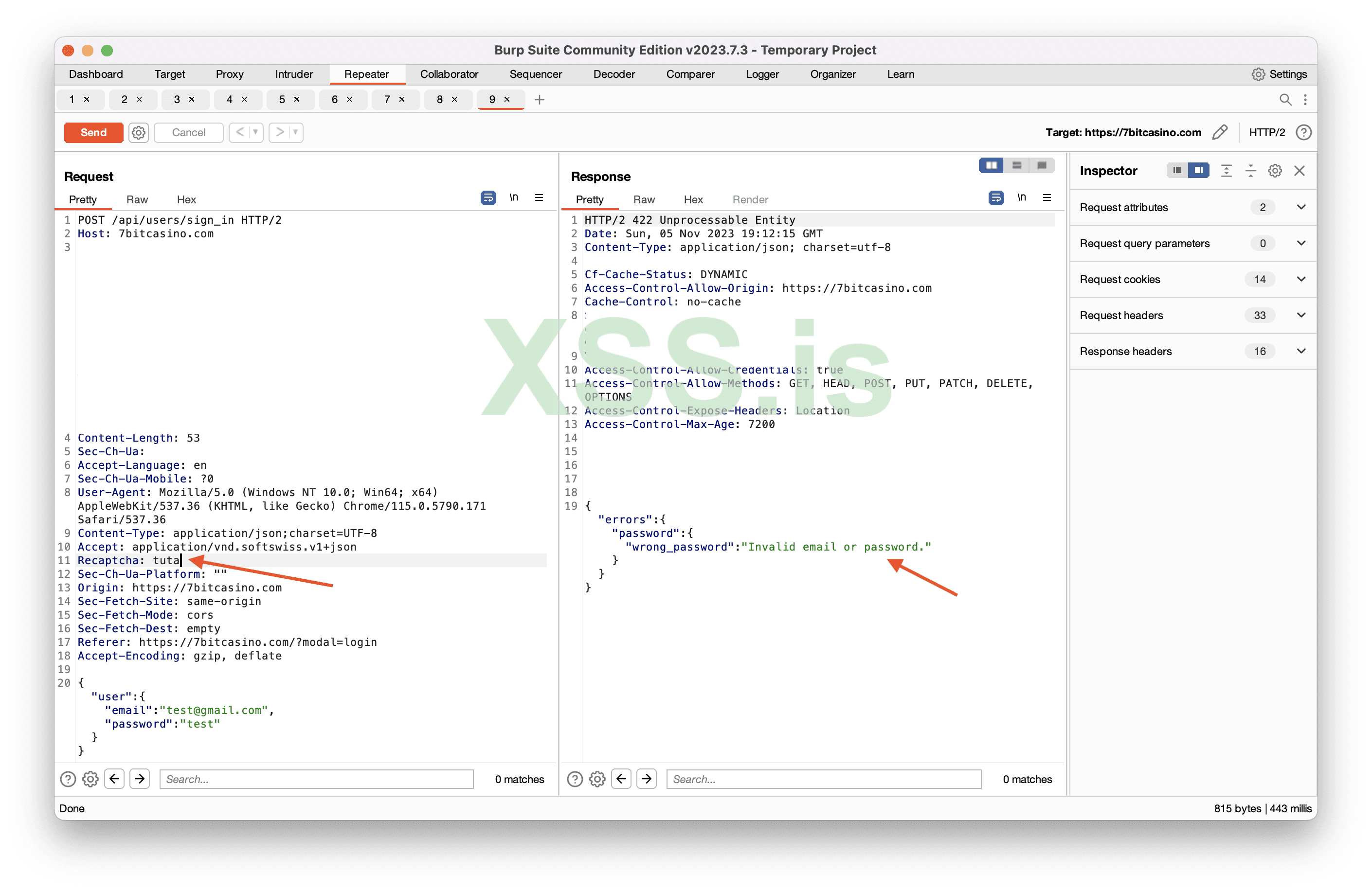The height and width of the screenshot is (892, 1372).
Task: Click the Inspector expand all sections icon
Action: coord(1226,171)
